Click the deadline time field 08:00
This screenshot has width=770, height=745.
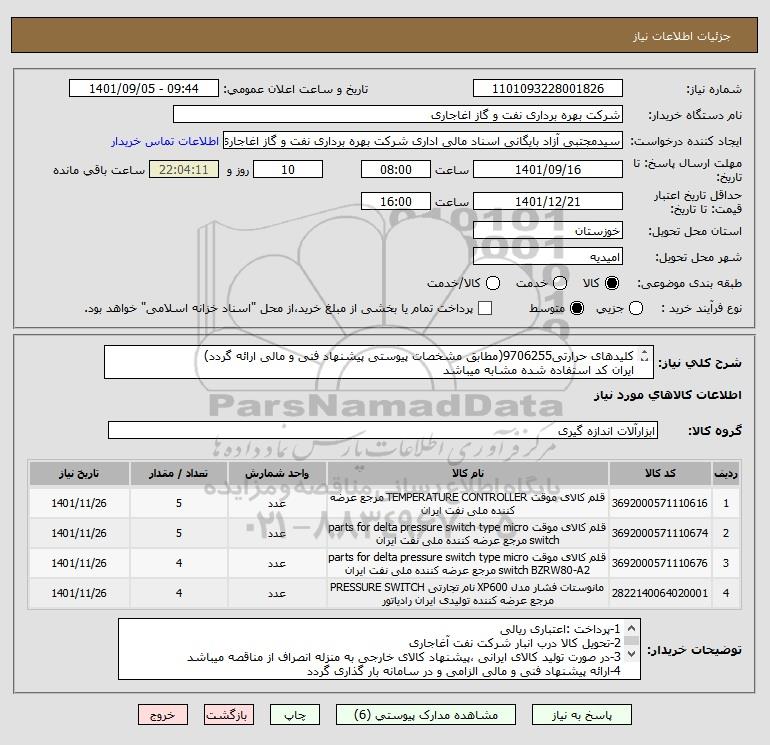tap(396, 170)
